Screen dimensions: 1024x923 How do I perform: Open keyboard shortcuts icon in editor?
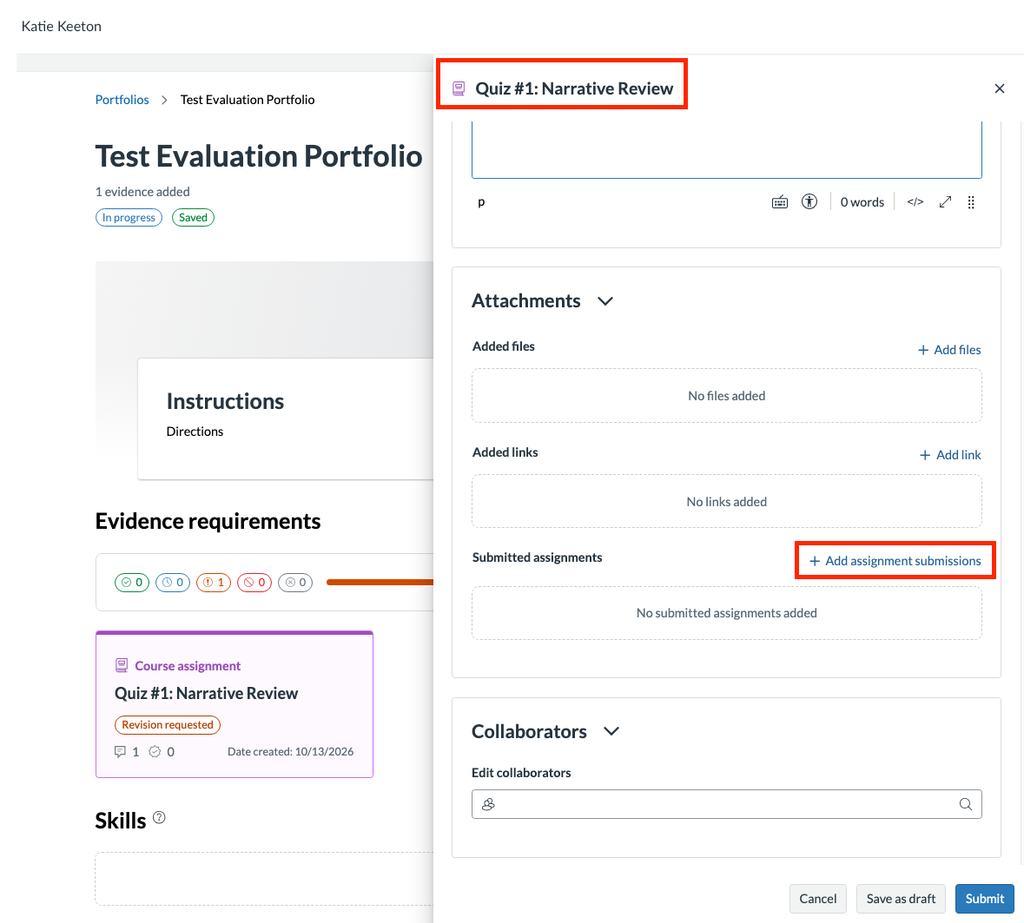coord(780,202)
